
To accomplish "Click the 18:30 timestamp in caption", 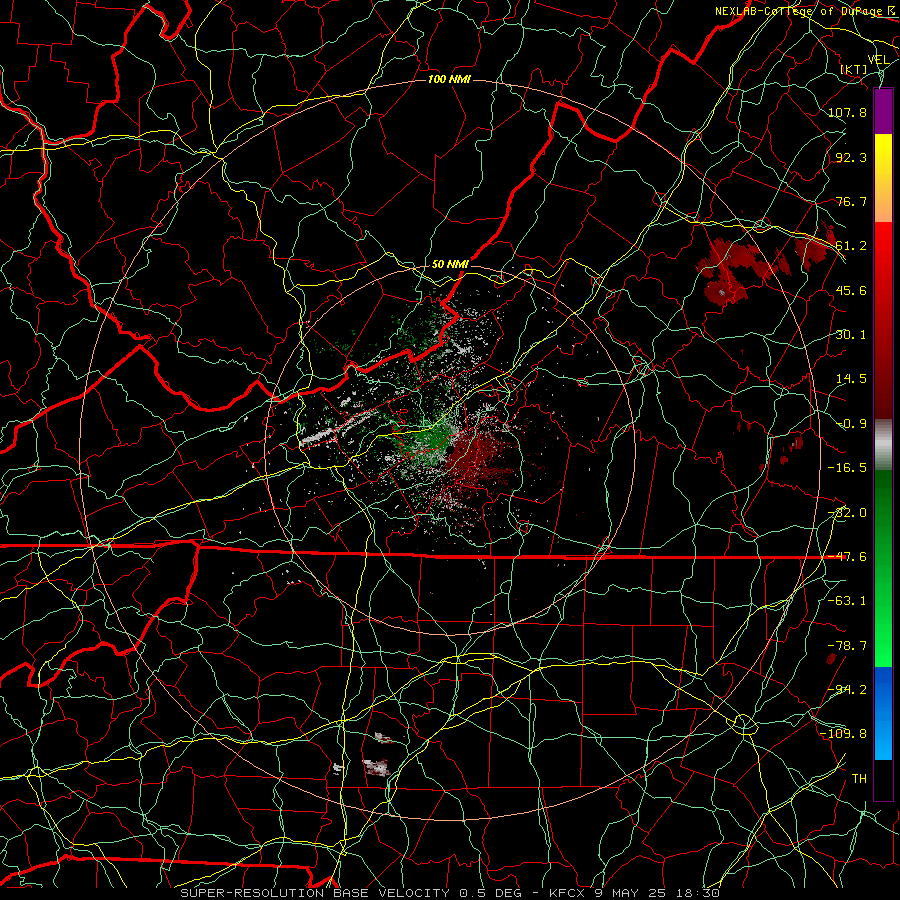I will point(698,893).
